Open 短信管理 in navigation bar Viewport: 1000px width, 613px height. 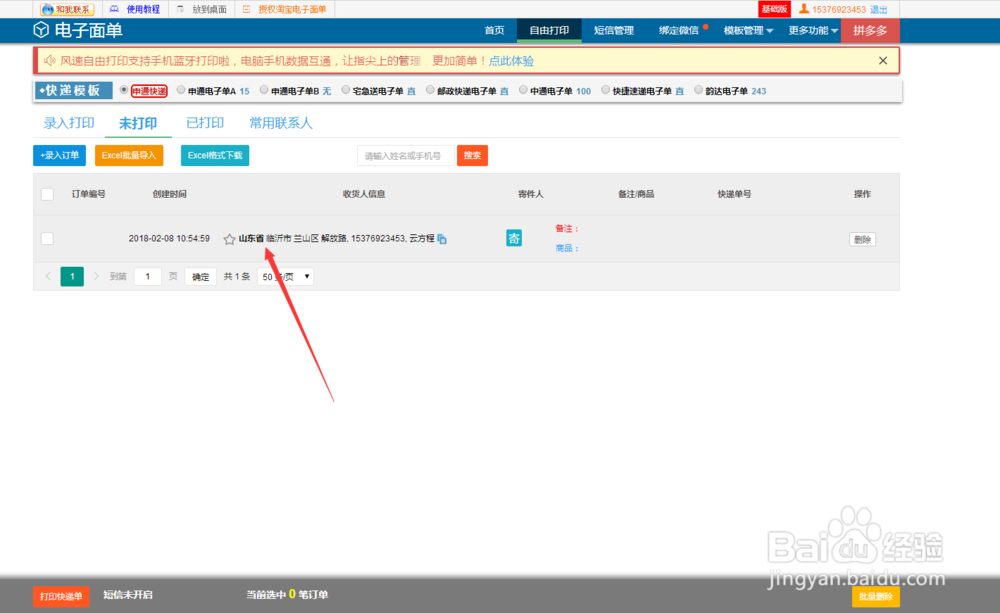[x=614, y=30]
